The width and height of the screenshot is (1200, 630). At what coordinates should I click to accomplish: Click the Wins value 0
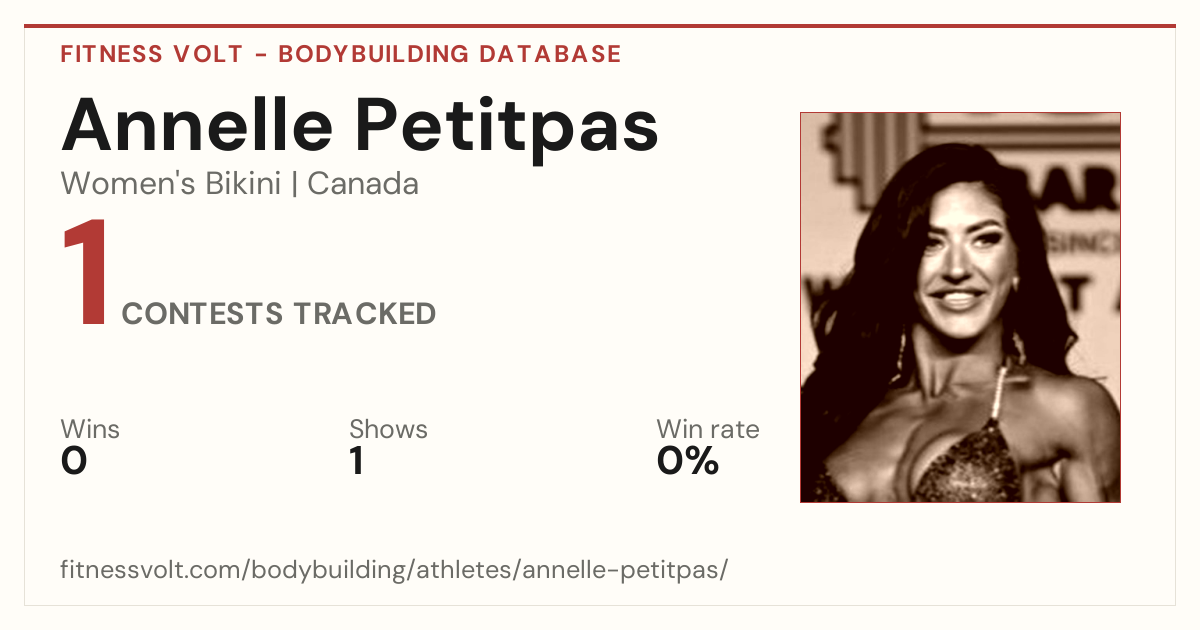click(x=74, y=461)
